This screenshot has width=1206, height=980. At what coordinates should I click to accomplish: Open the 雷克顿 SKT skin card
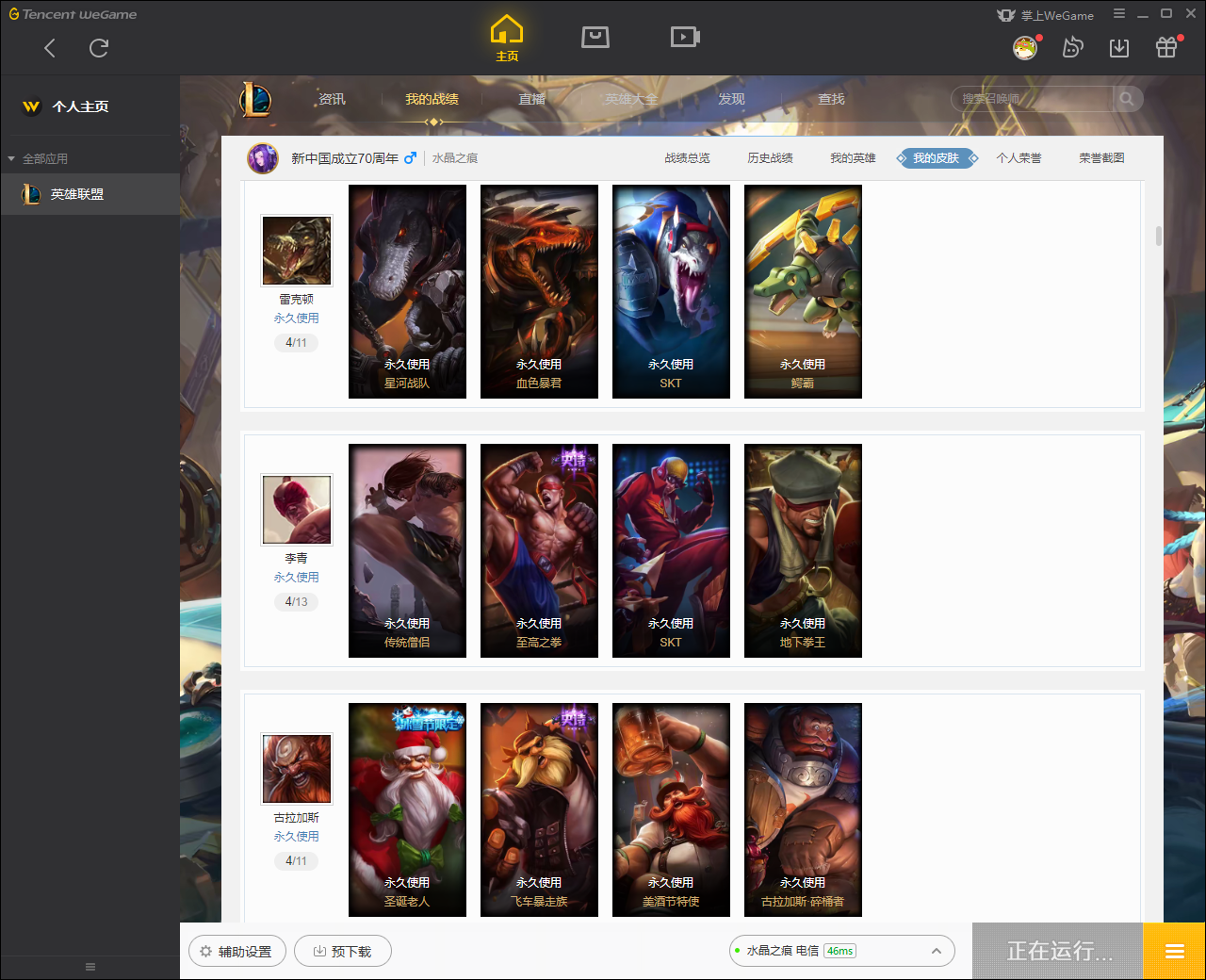tap(671, 291)
